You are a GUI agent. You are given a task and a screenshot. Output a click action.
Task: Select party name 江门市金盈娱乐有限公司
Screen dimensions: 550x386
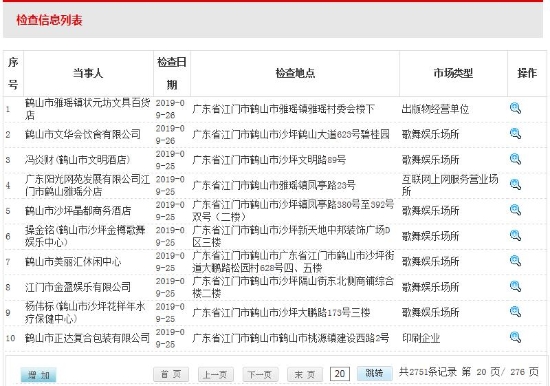point(78,287)
